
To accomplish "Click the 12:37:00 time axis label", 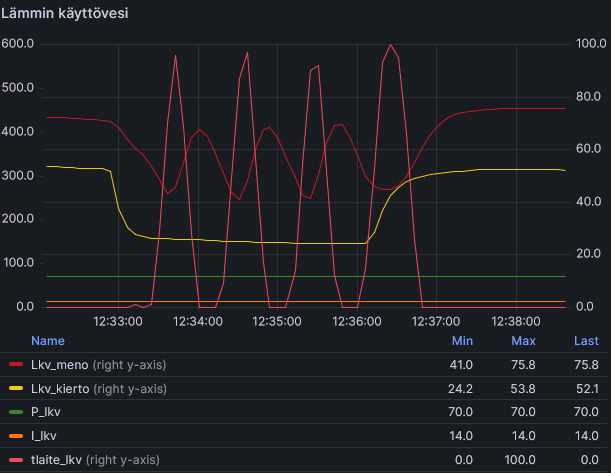I will coord(436,321).
